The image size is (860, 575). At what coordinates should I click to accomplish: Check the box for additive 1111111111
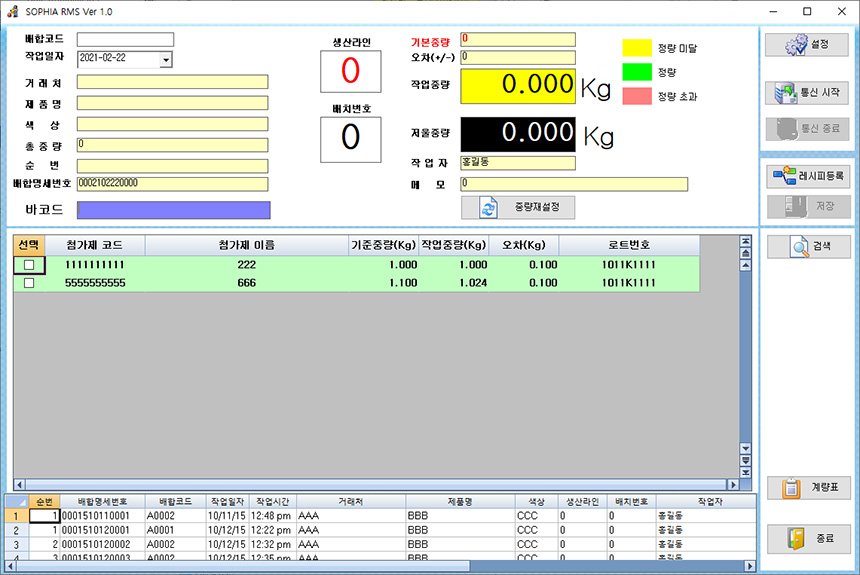pos(29,265)
